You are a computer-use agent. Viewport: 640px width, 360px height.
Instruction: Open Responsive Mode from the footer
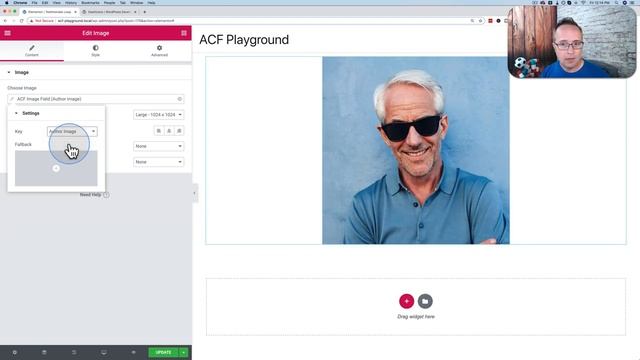point(104,352)
